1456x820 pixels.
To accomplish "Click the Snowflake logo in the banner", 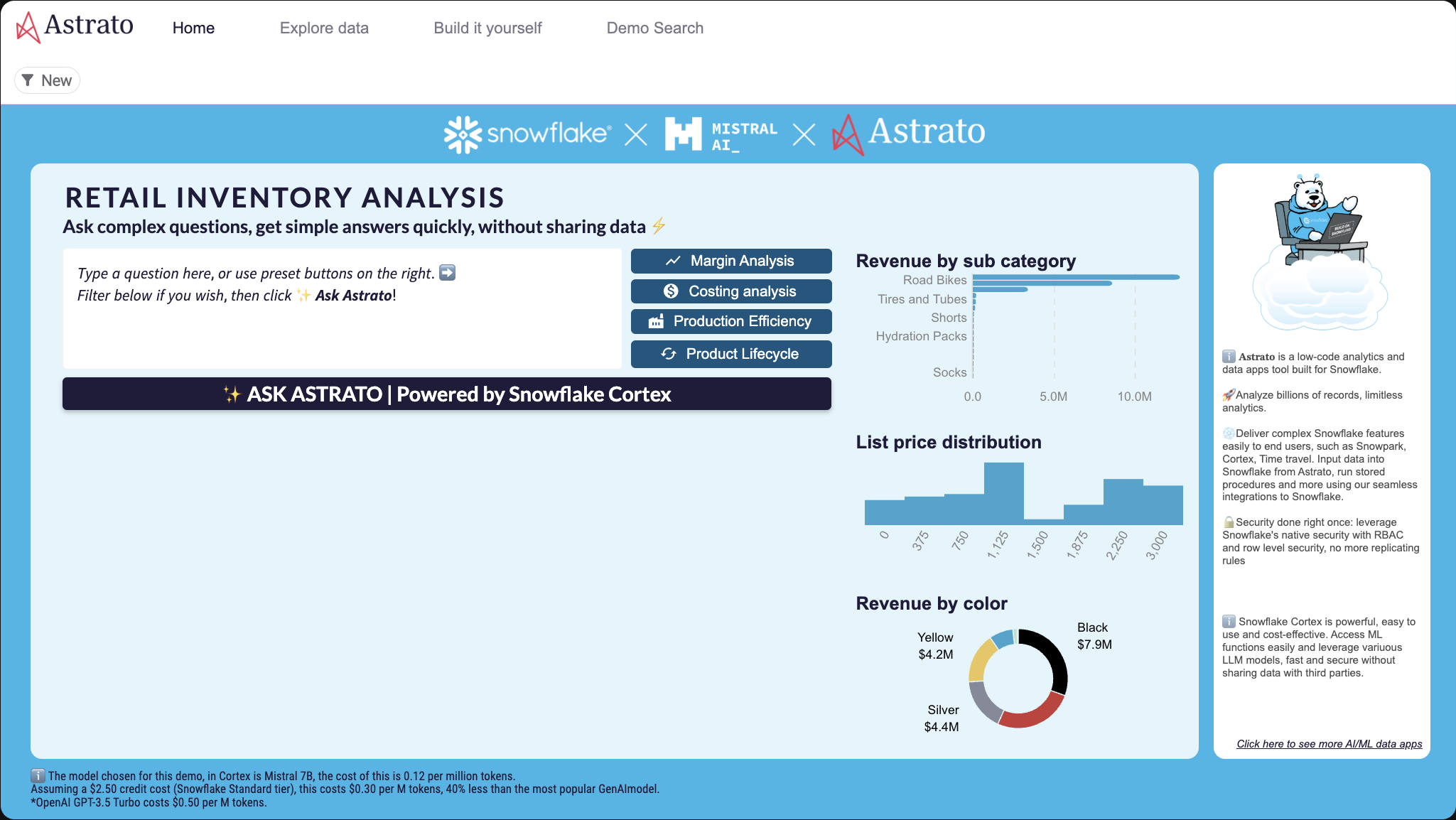I will coord(527,134).
